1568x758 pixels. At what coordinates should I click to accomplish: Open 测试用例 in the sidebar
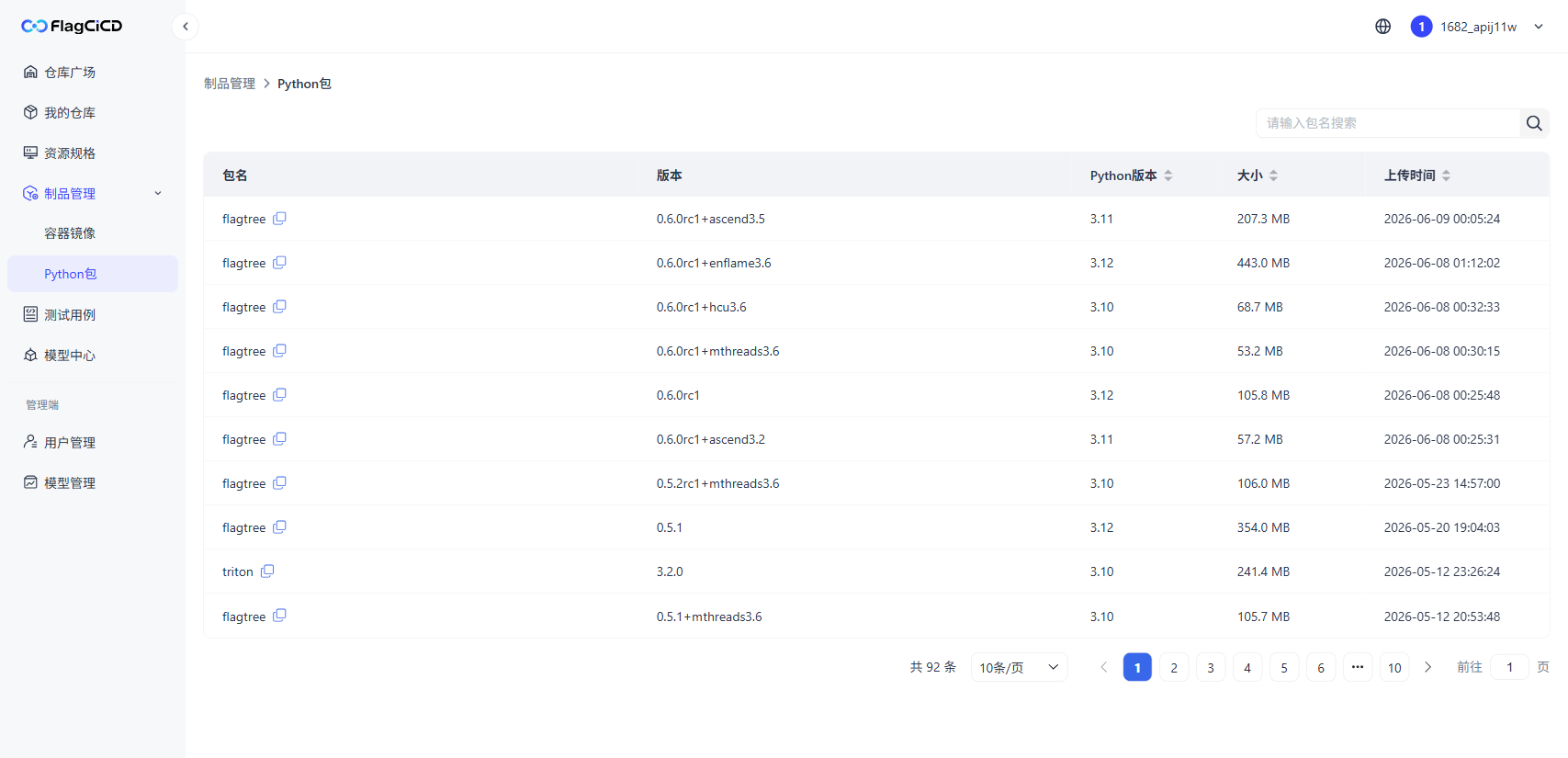[93, 314]
